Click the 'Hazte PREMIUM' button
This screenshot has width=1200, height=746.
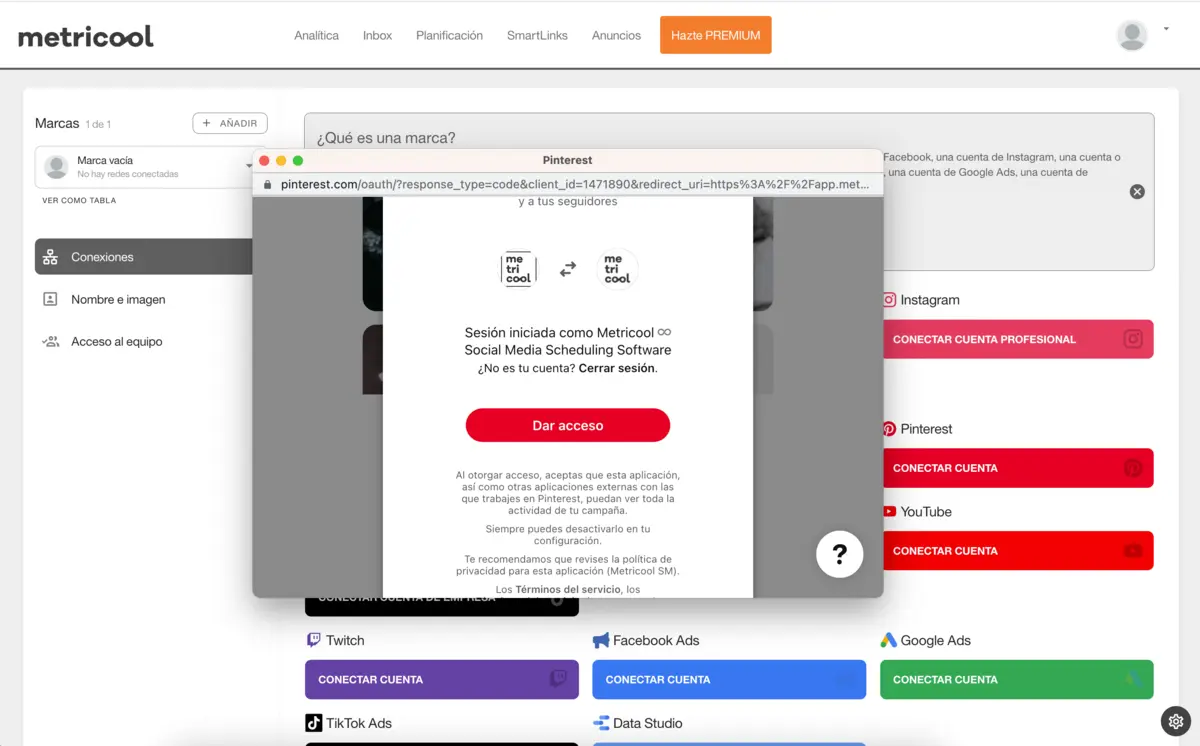point(715,35)
